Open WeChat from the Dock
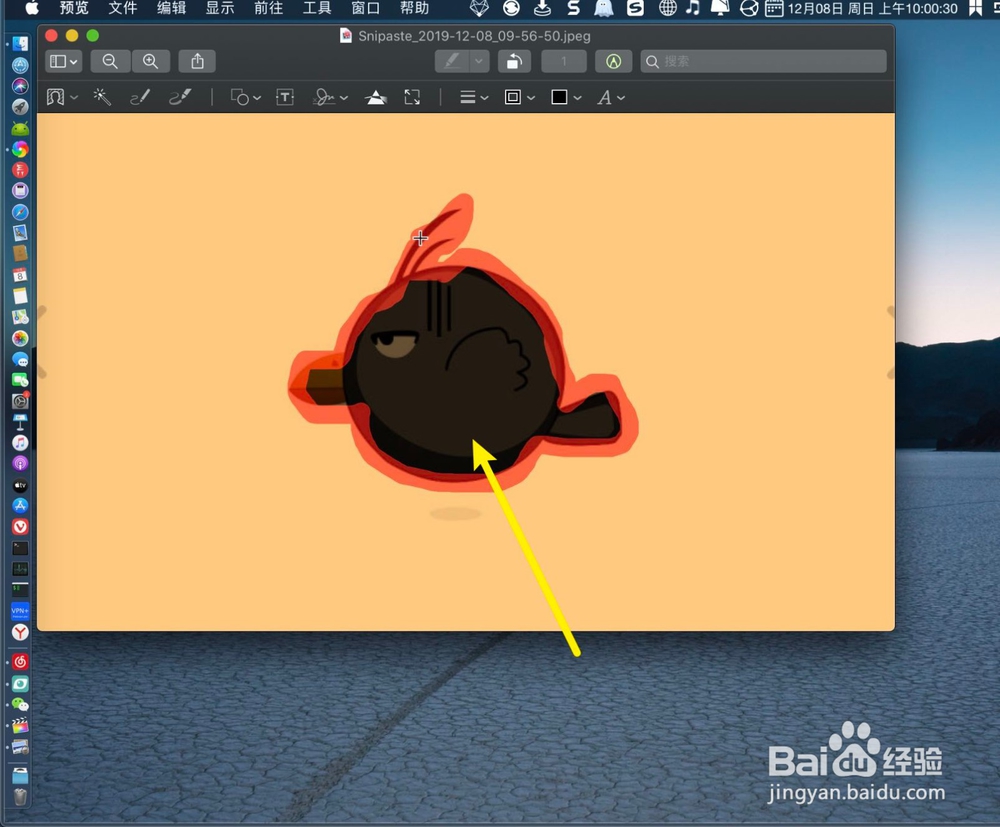Viewport: 1000px width, 827px height. pos(20,705)
